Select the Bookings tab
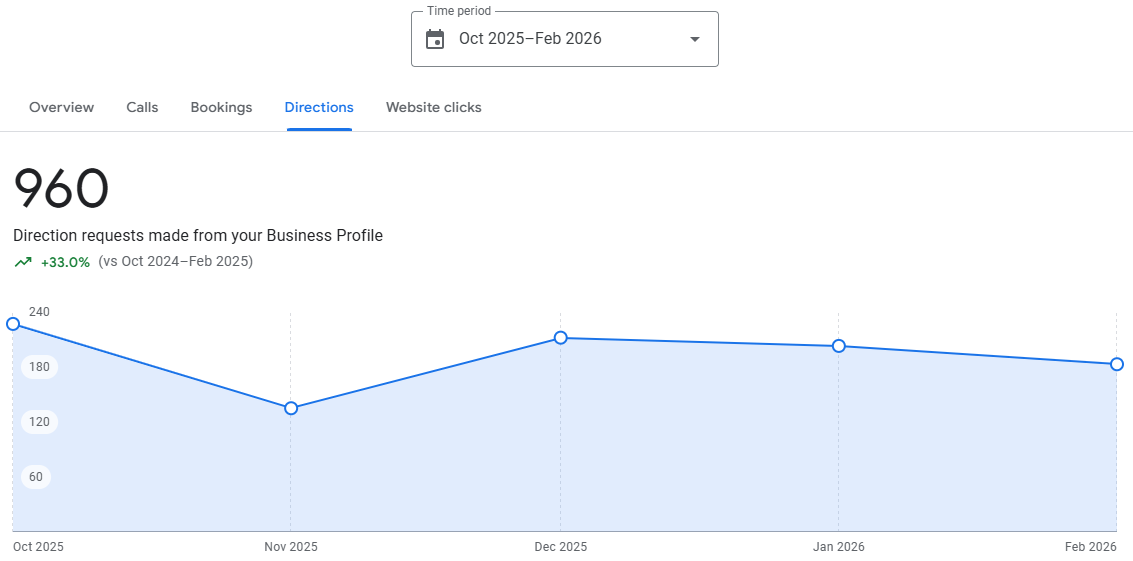Screen dimensions: 1133x561 (221, 107)
